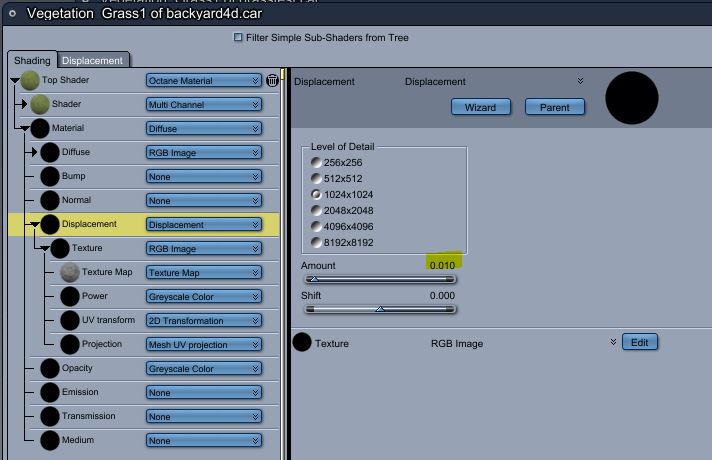Open the Normal None dropdown
The width and height of the screenshot is (712, 460).
pos(204,200)
